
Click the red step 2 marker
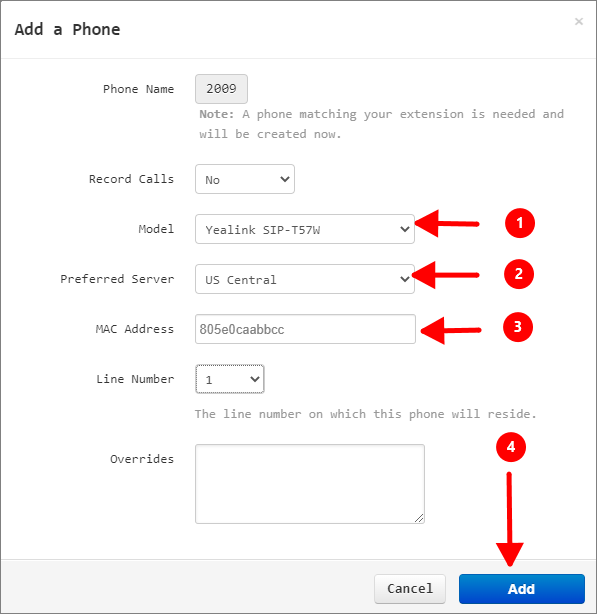point(519,274)
